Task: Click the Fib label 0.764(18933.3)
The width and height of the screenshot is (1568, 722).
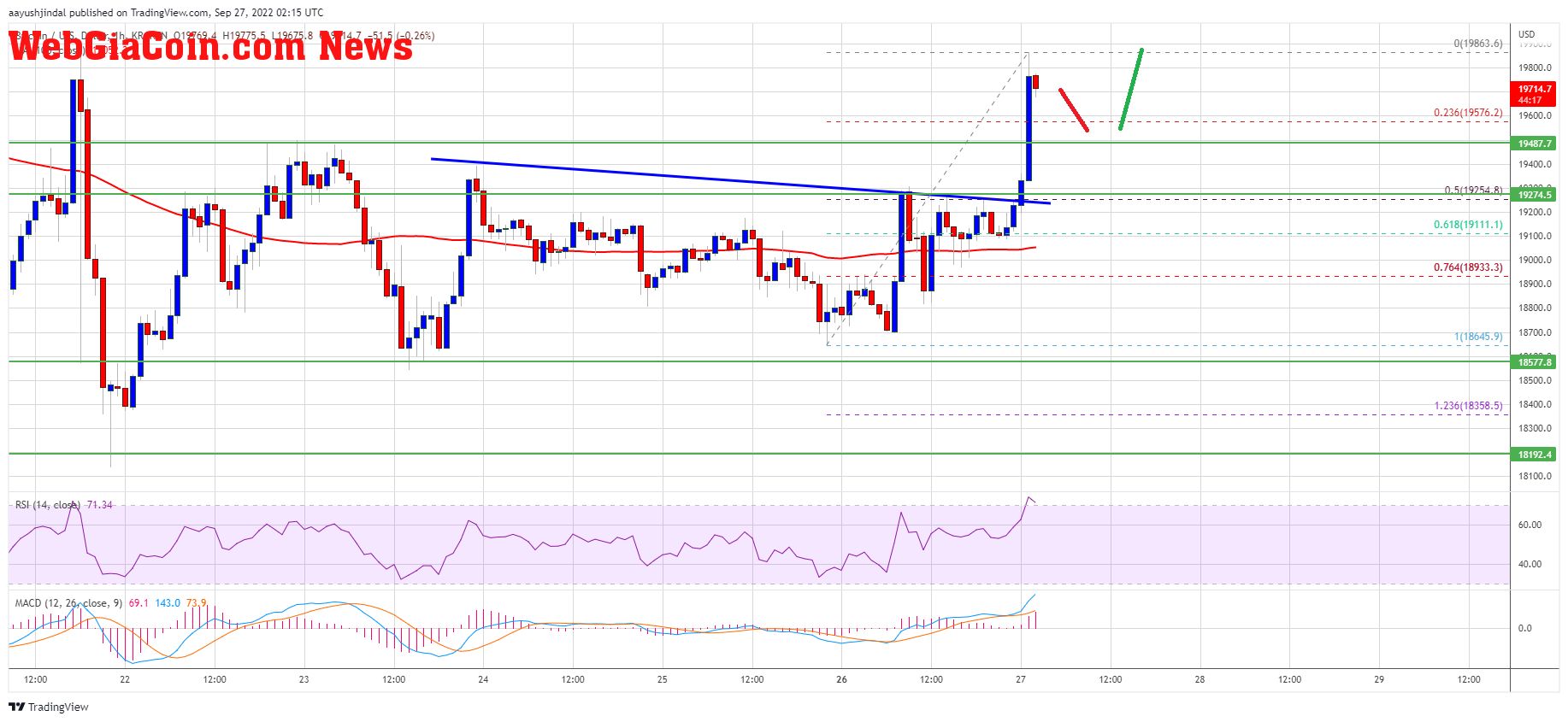Action: point(1468,267)
